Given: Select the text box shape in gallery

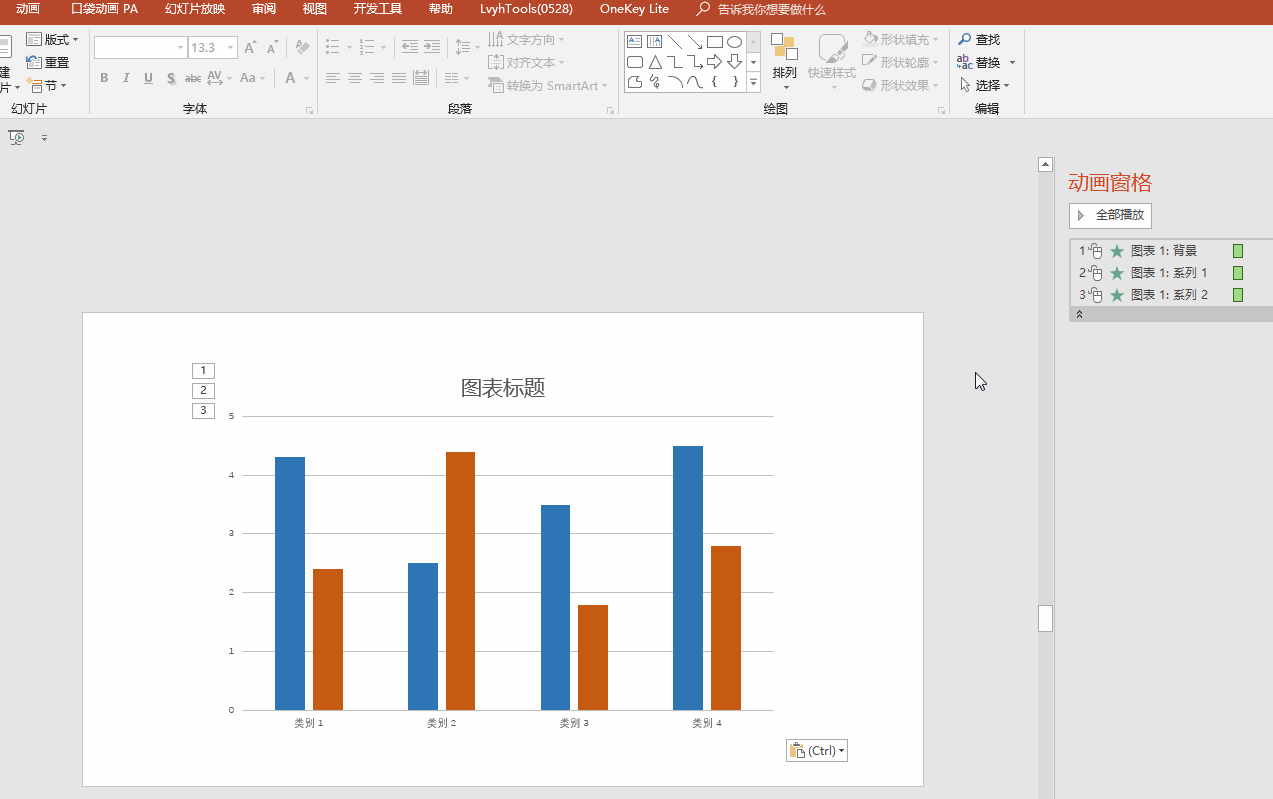Looking at the screenshot, I should point(634,42).
